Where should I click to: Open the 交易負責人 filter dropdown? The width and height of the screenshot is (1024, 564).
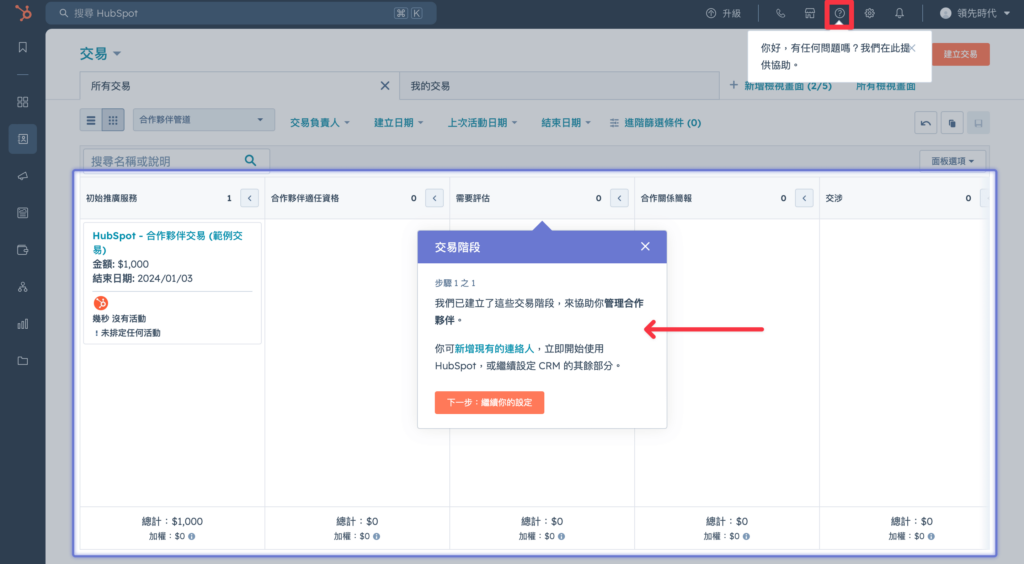320,123
